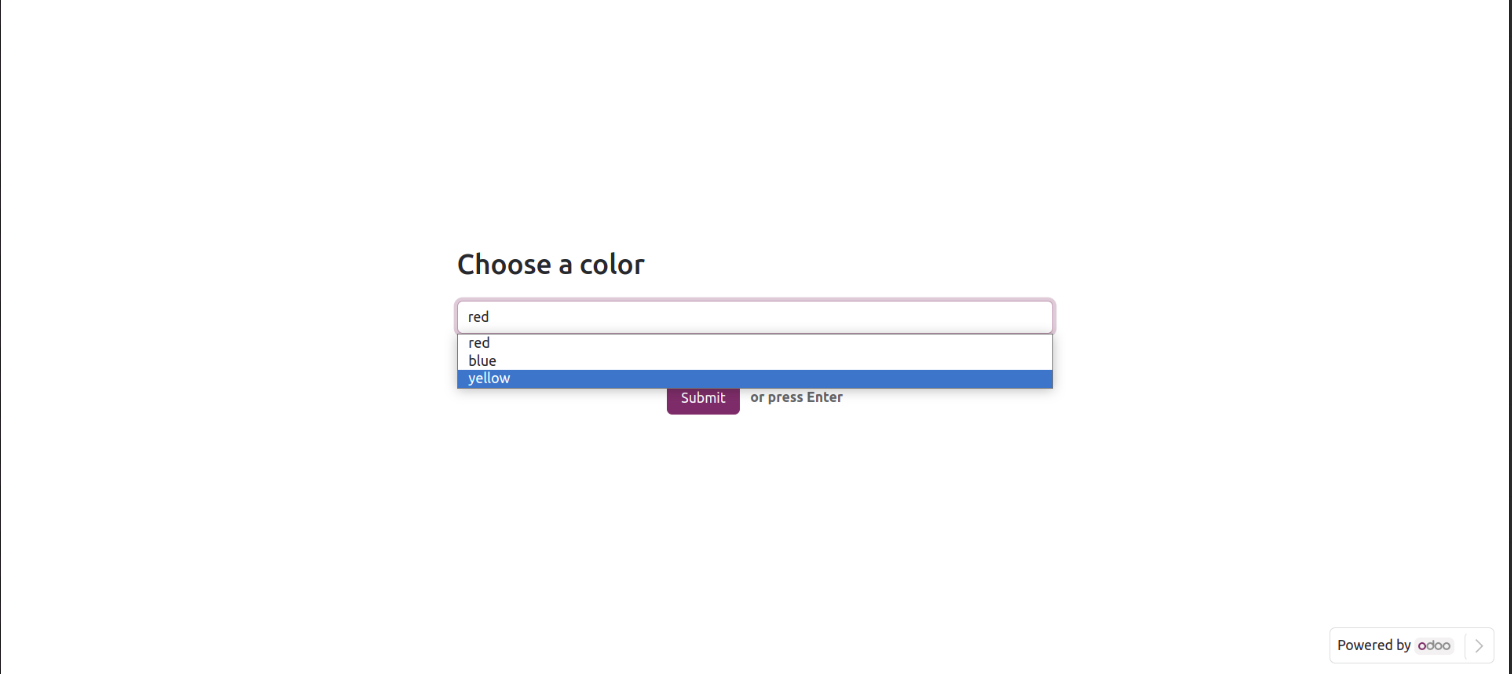Click the color select field showing red

coord(754,317)
